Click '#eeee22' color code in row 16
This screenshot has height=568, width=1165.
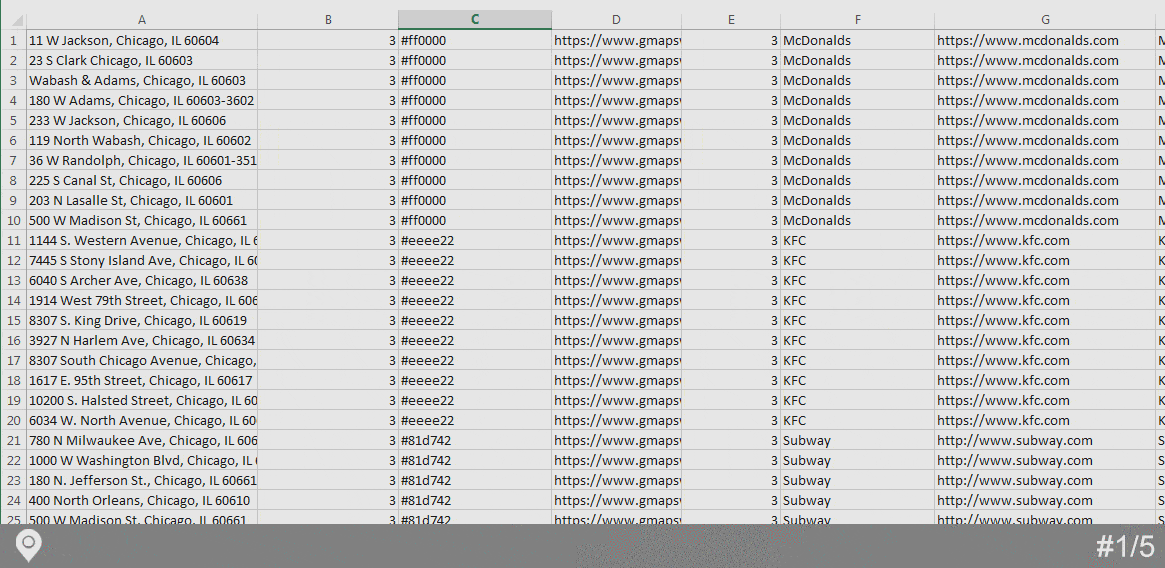475,341
